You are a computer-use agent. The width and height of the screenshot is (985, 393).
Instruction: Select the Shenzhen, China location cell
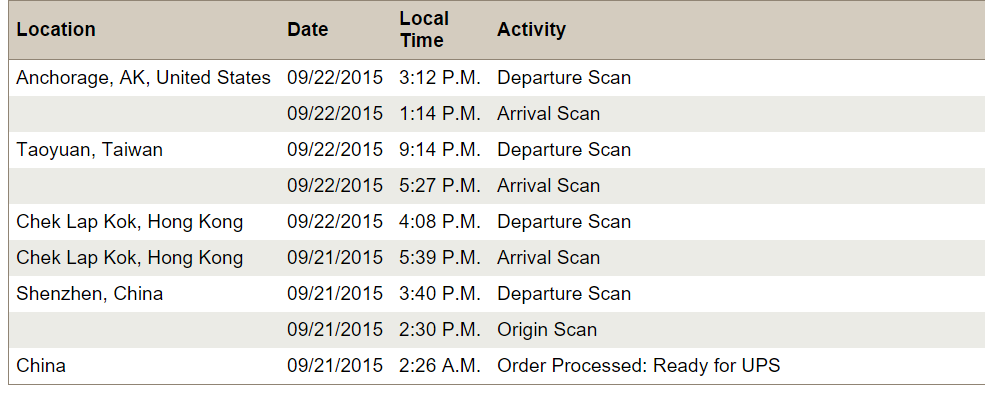(x=89, y=294)
